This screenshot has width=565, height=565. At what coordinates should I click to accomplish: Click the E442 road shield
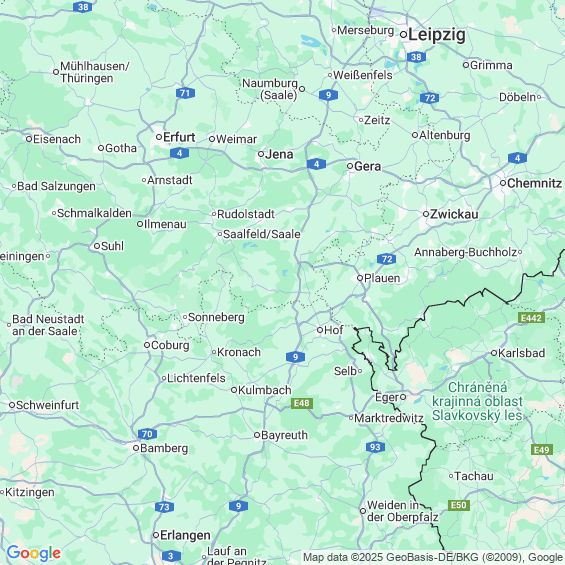click(531, 318)
